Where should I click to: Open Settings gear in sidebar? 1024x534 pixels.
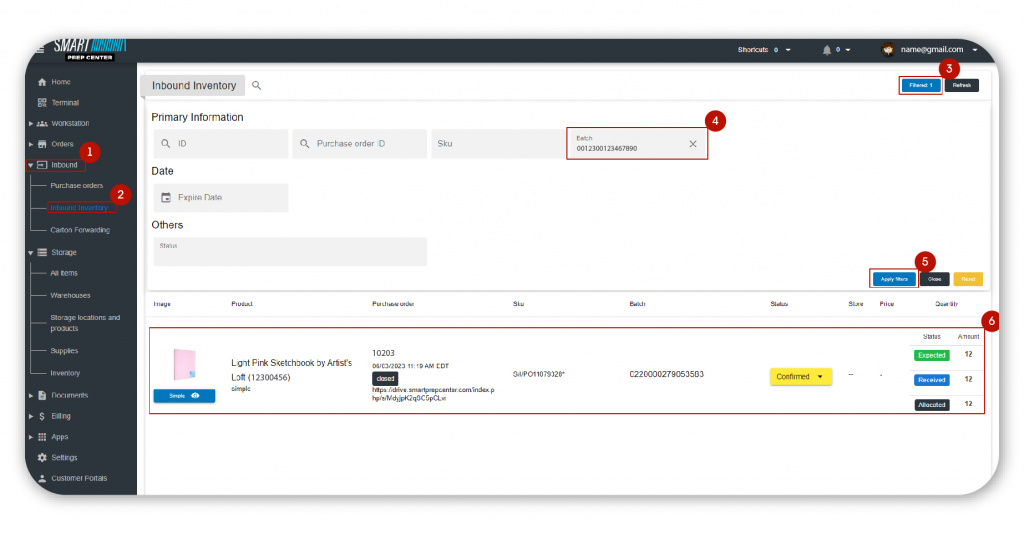(x=42, y=458)
